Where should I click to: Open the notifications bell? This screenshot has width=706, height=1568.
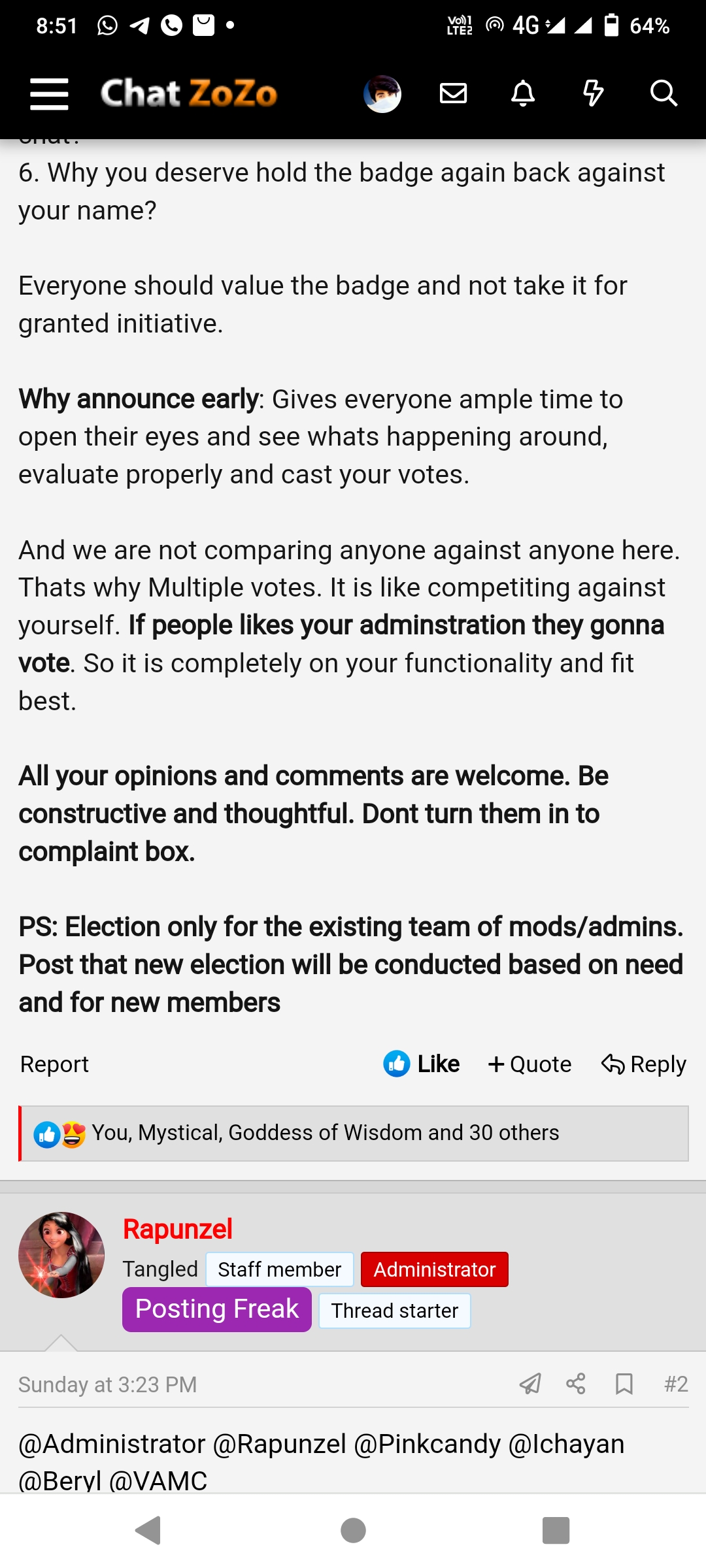(x=523, y=93)
